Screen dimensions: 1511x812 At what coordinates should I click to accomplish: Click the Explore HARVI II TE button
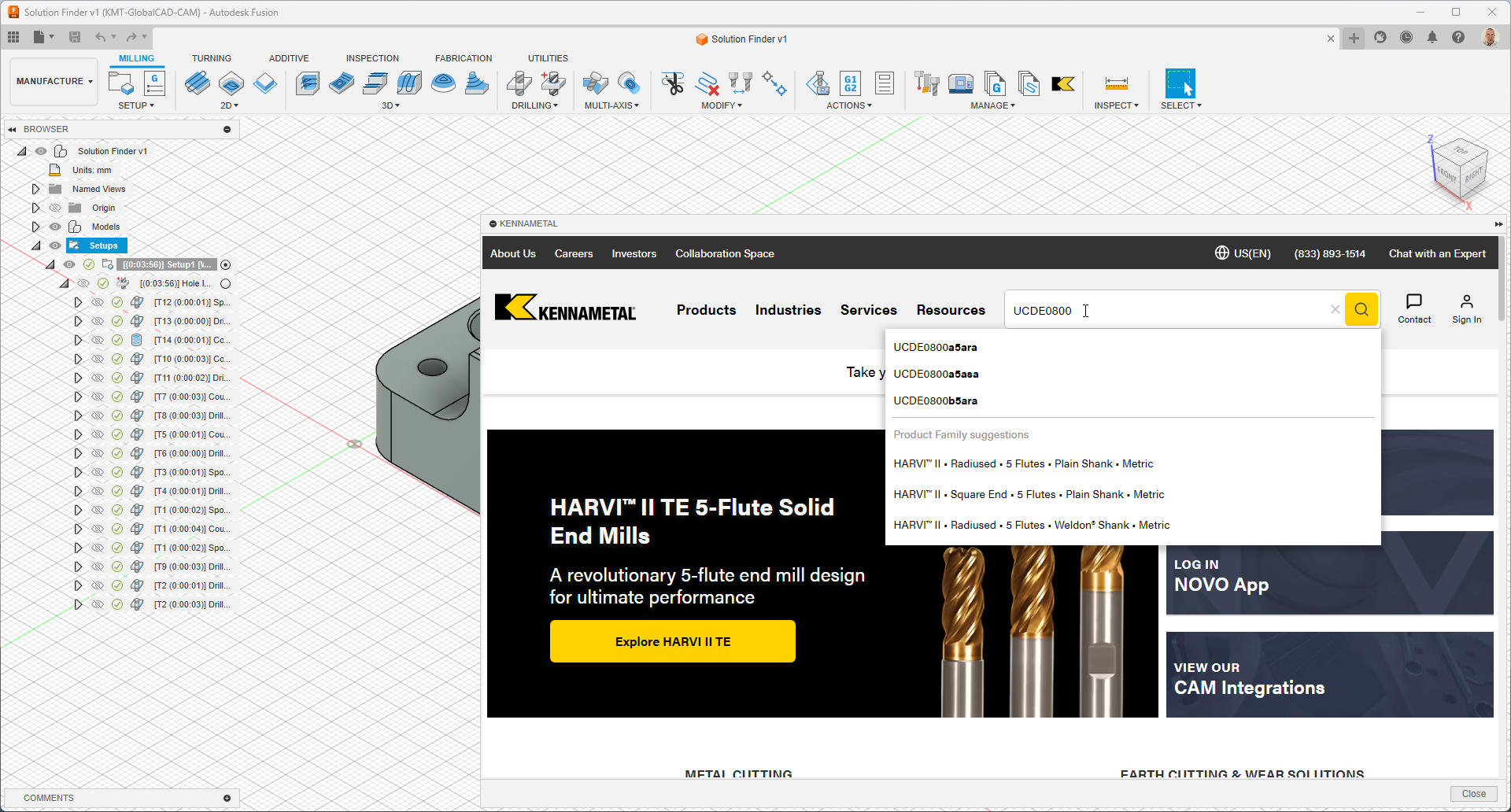click(672, 641)
